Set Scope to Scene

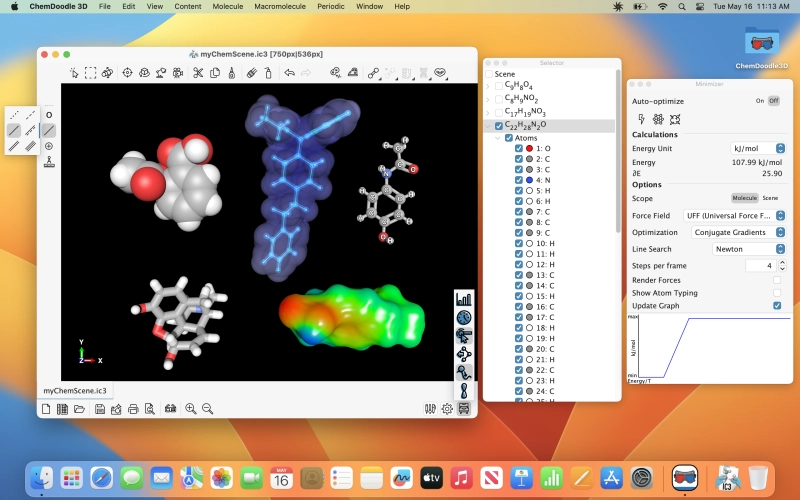tap(771, 198)
